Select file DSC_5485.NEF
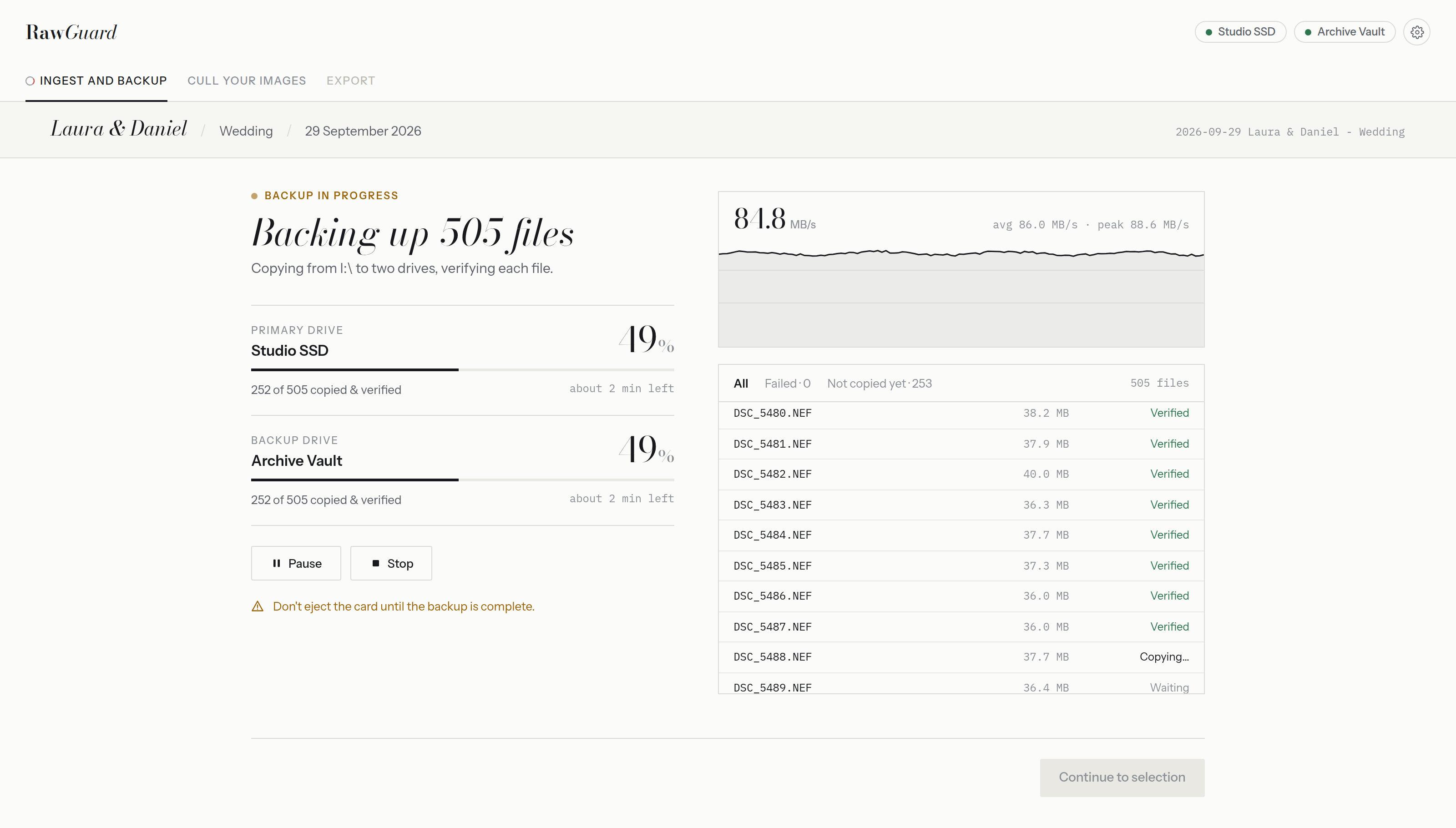 coord(961,566)
